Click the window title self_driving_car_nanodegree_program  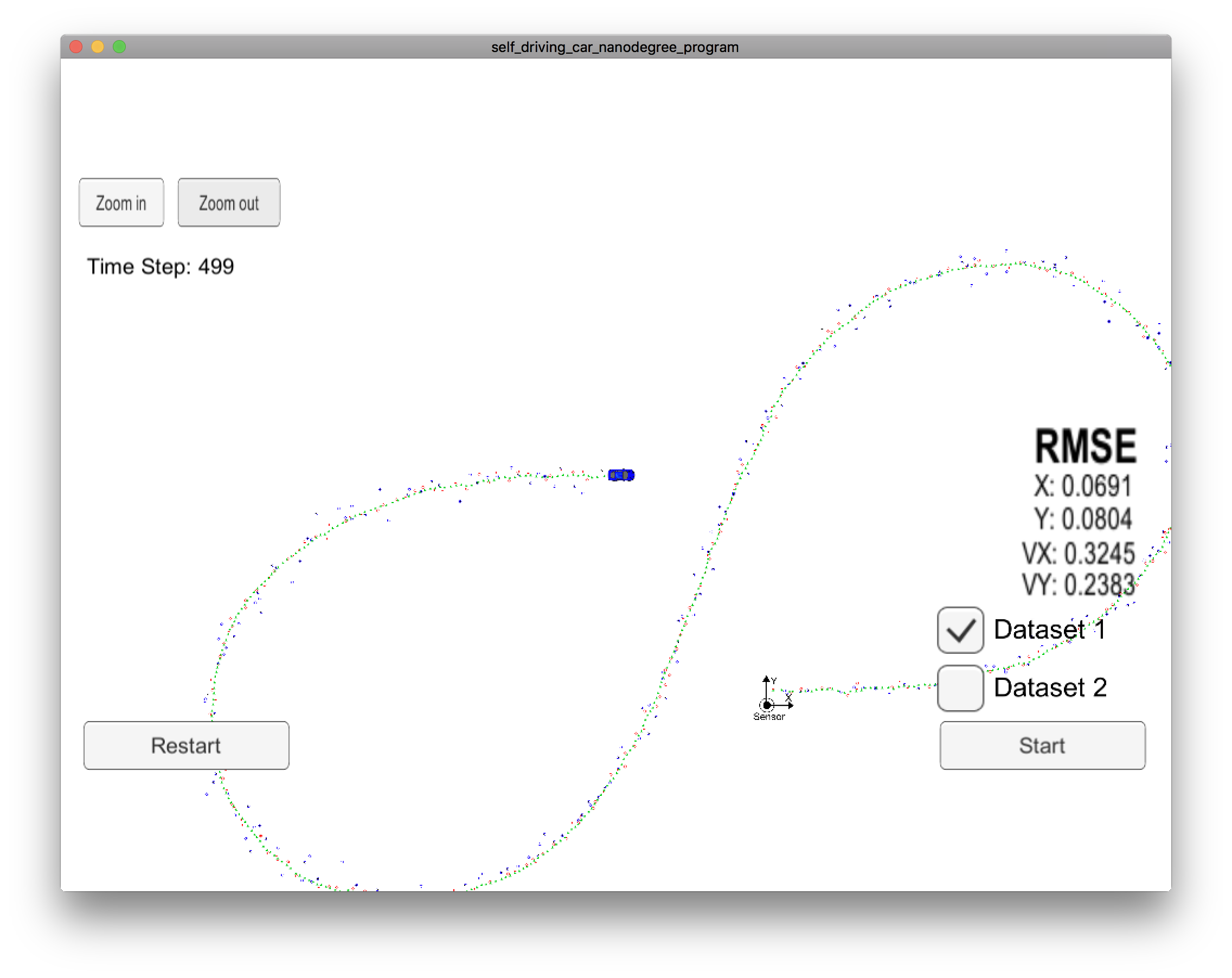pos(615,47)
